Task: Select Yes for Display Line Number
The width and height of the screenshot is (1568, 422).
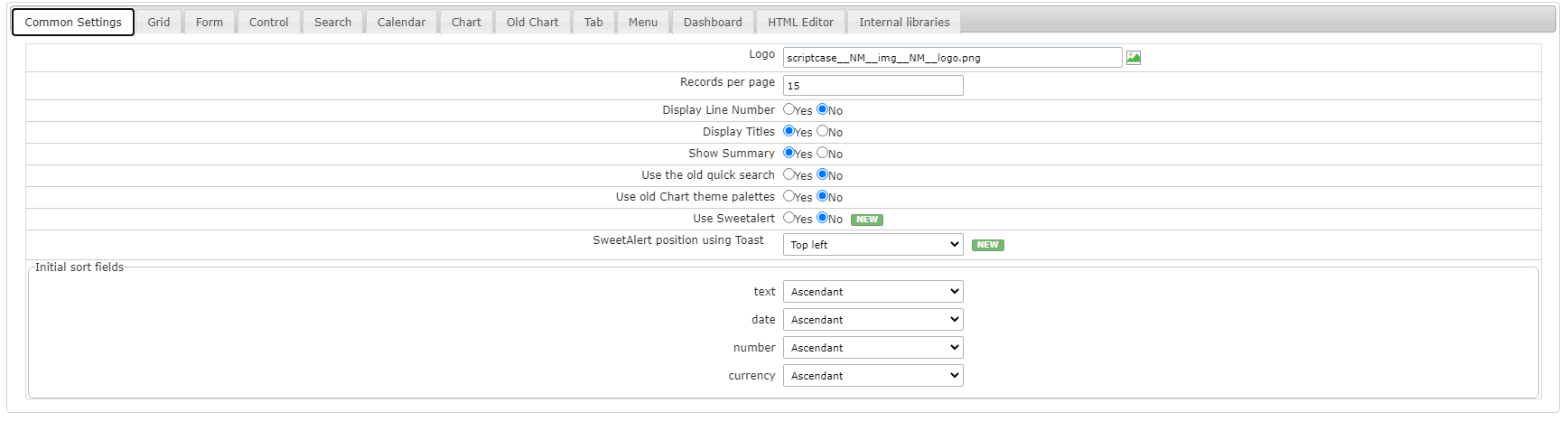Action: click(789, 109)
